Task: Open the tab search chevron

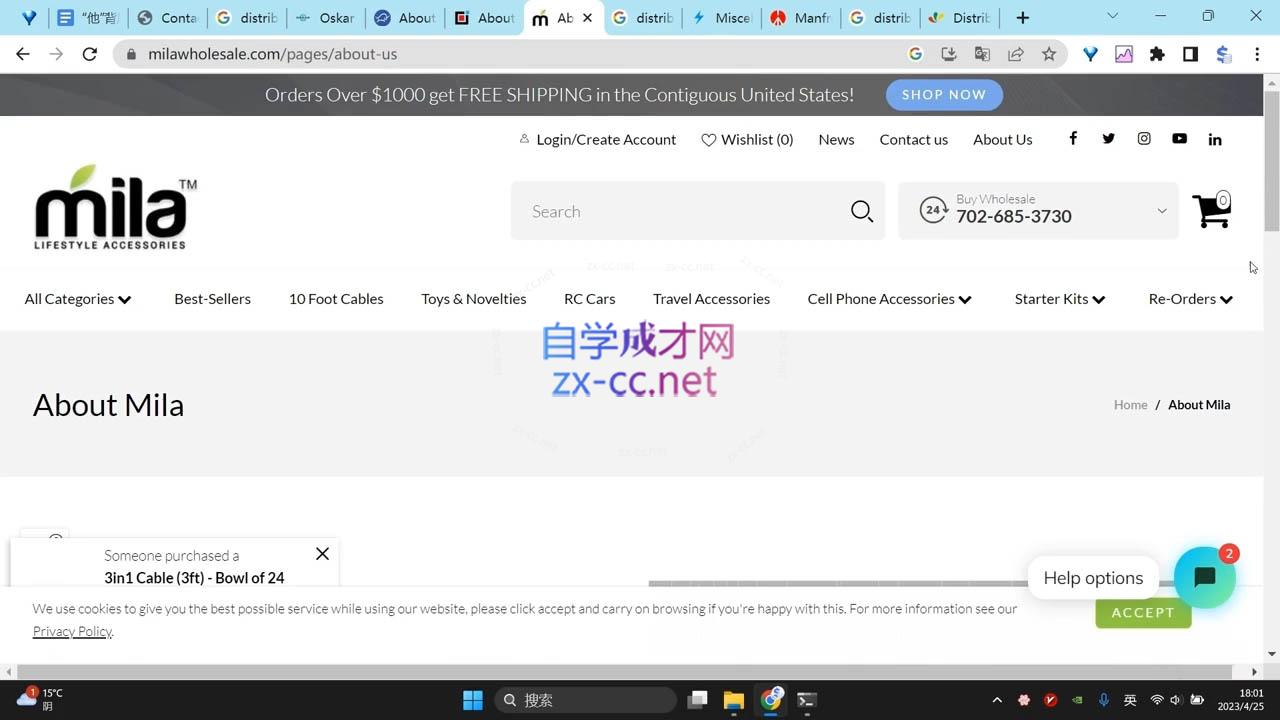Action: click(1113, 17)
